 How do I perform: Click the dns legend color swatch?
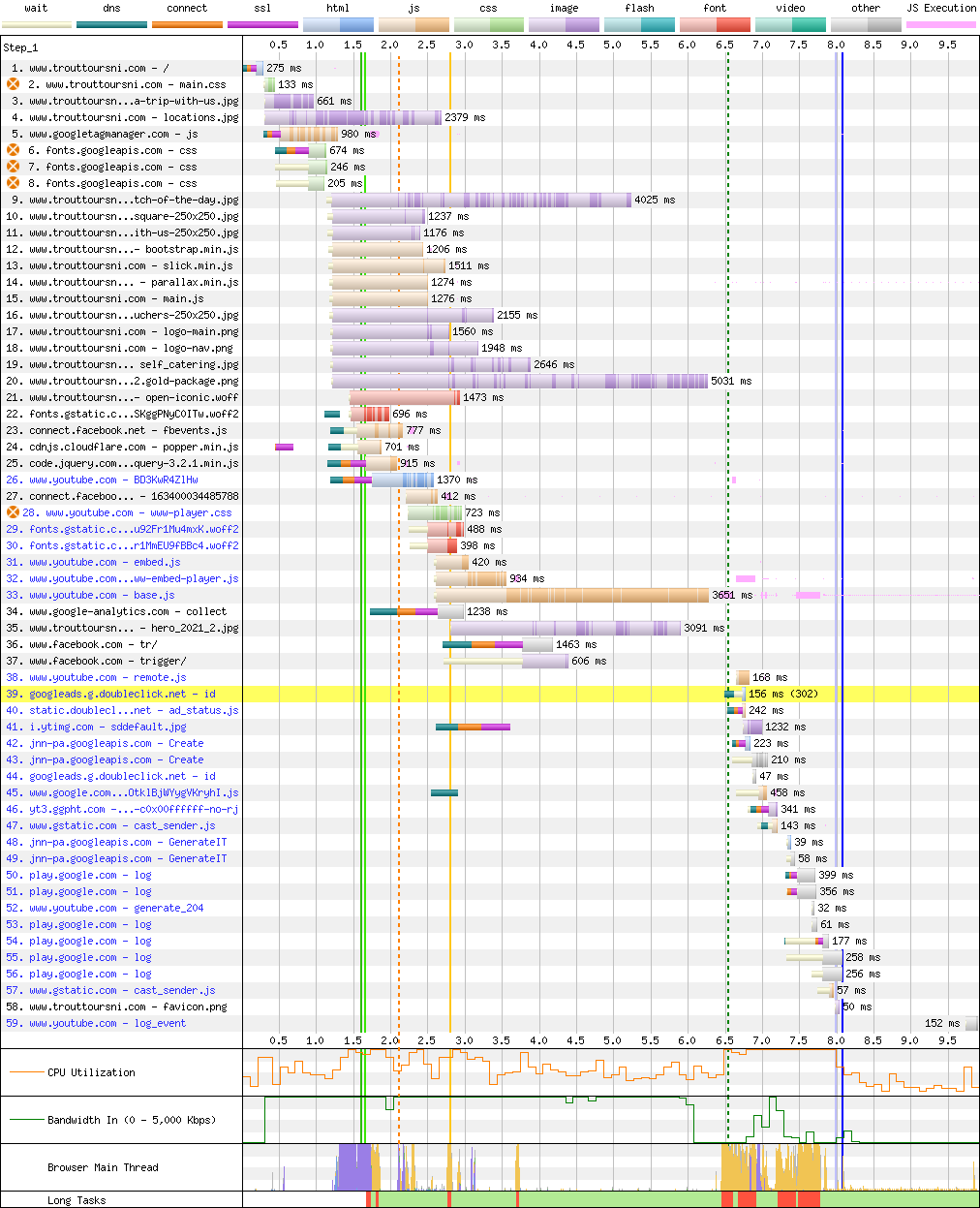tap(111, 24)
